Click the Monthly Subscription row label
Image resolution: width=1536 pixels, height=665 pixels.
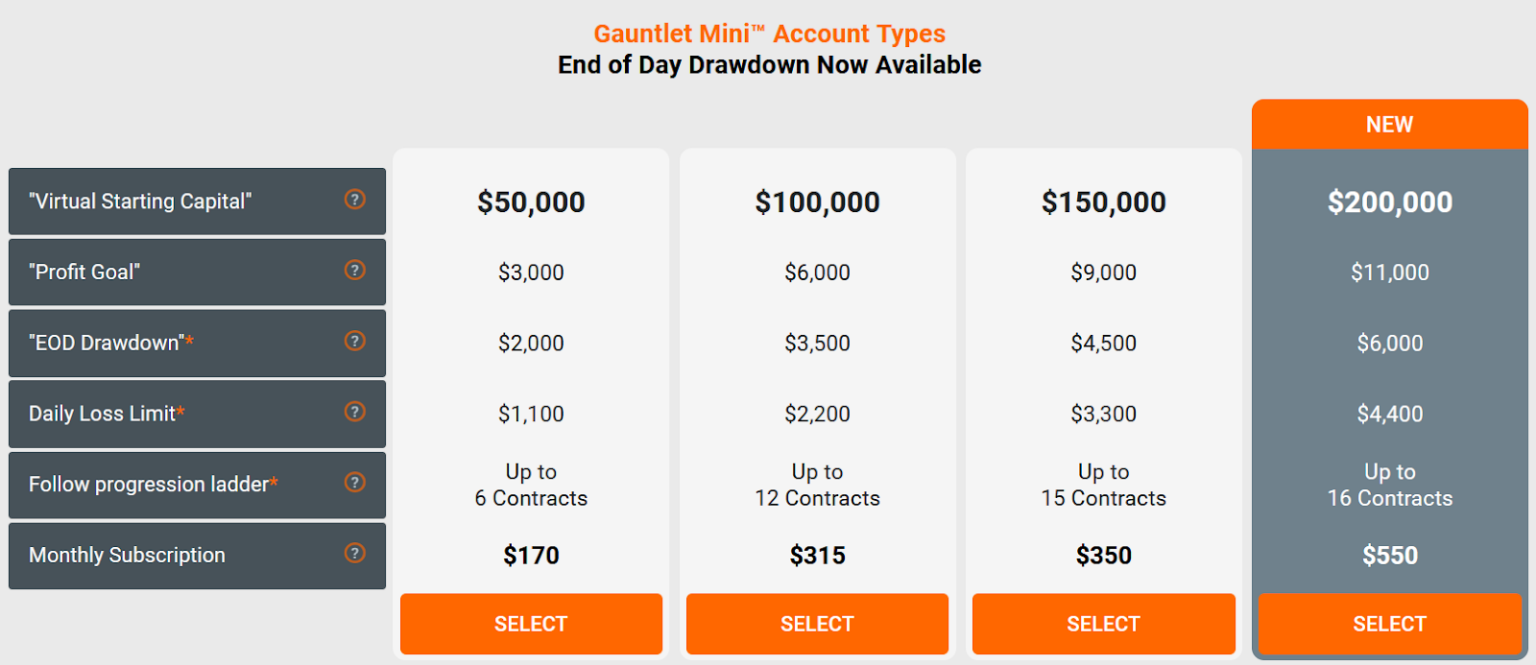coord(127,555)
